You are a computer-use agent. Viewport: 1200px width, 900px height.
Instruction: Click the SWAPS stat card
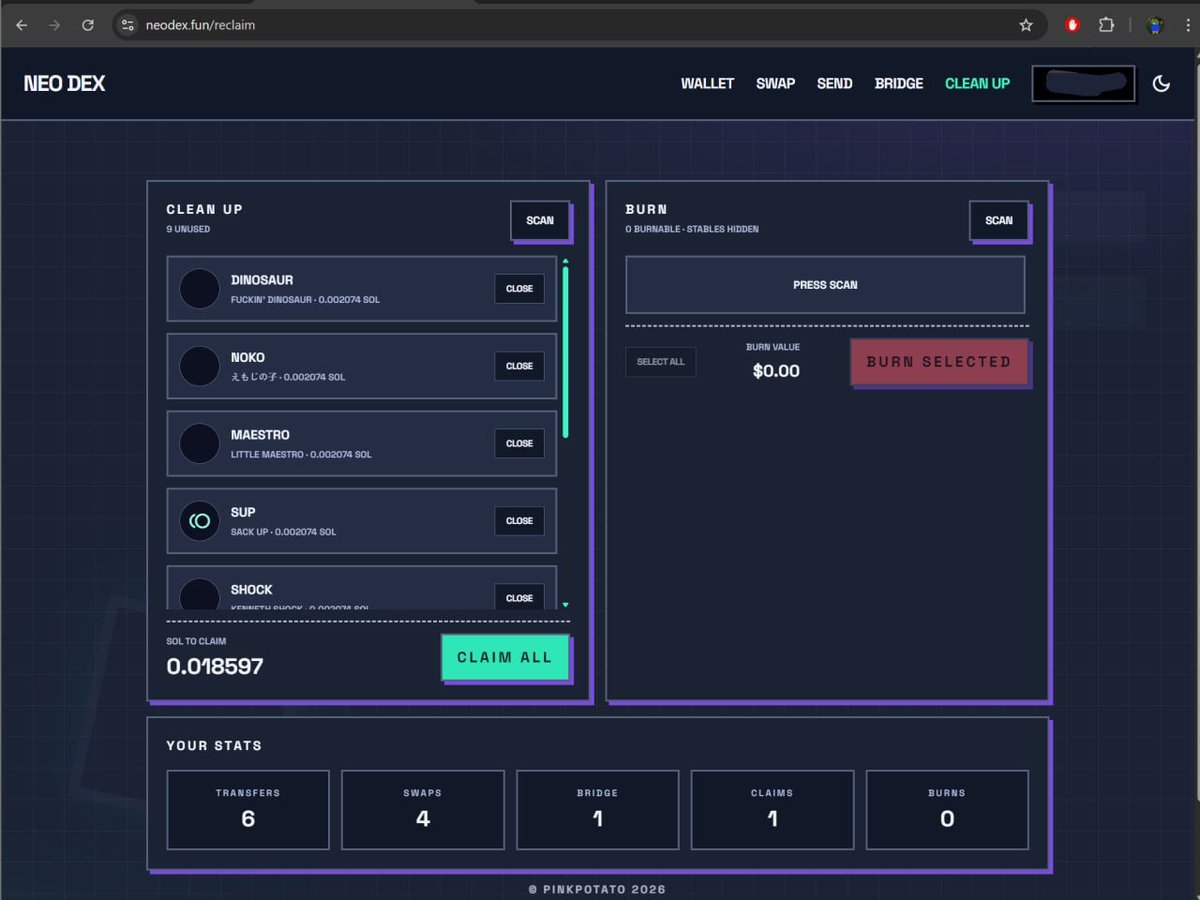pos(423,810)
